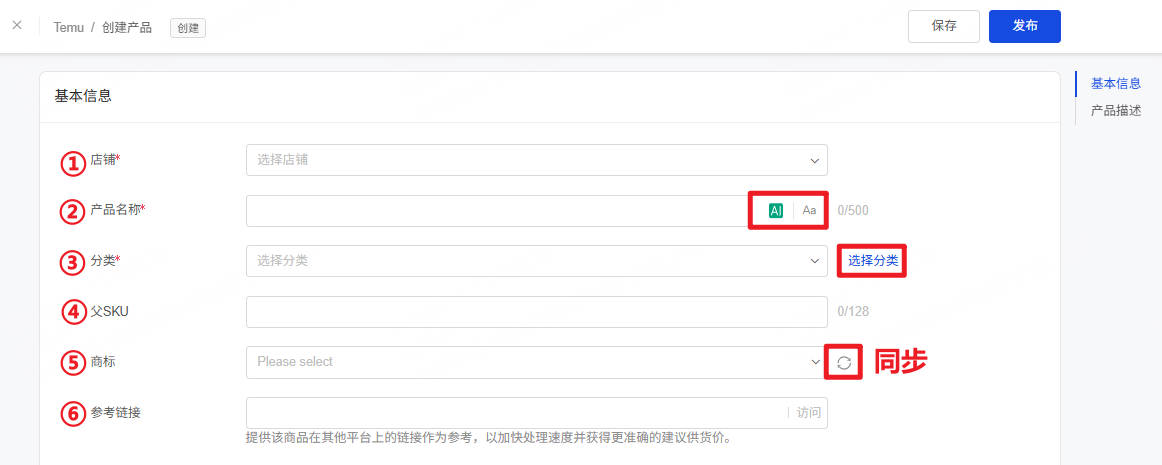Click the 保存 save button
This screenshot has width=1162, height=465.
click(944, 26)
